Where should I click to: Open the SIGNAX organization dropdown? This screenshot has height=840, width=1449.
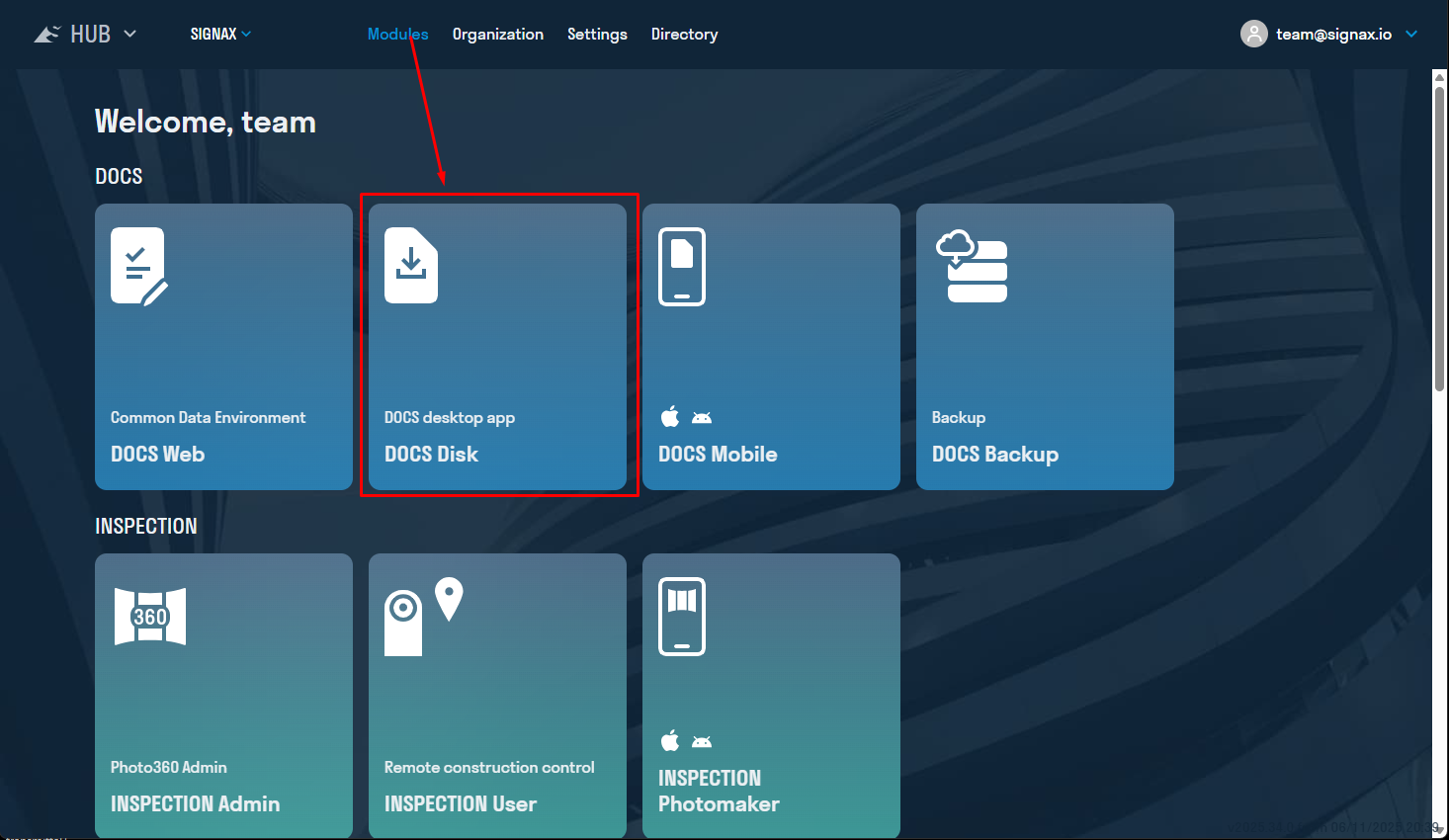click(220, 34)
